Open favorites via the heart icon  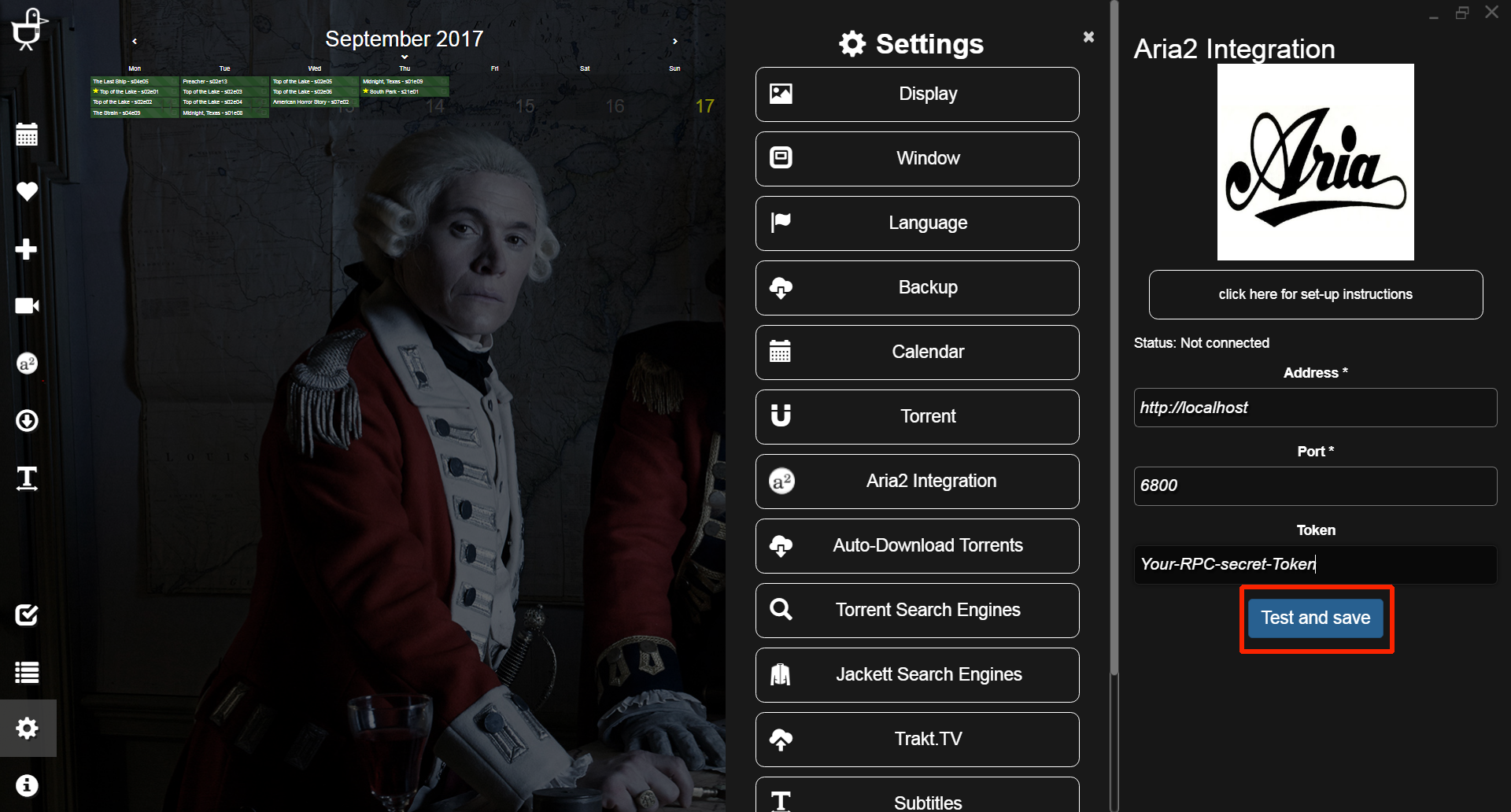[27, 191]
